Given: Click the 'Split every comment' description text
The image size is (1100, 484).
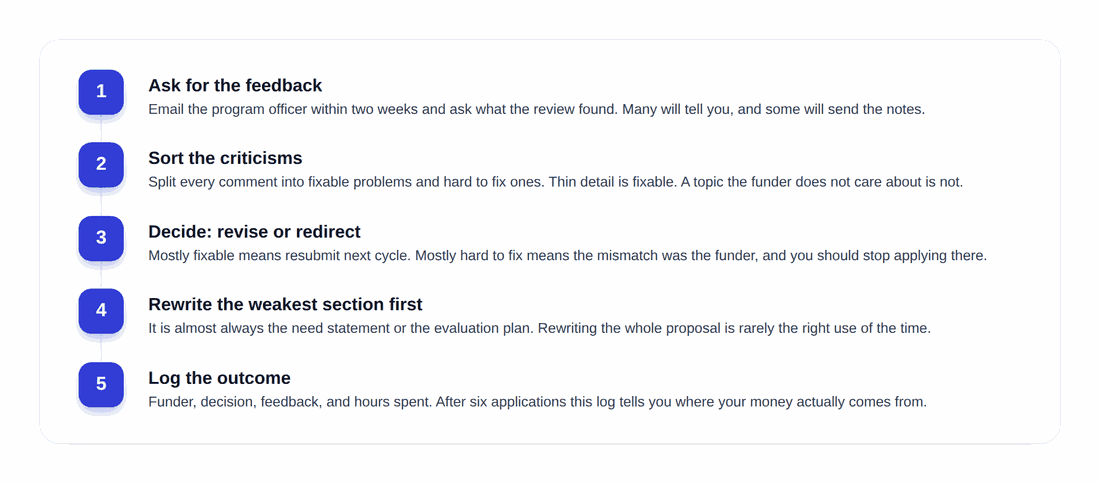Looking at the screenshot, I should (x=556, y=182).
